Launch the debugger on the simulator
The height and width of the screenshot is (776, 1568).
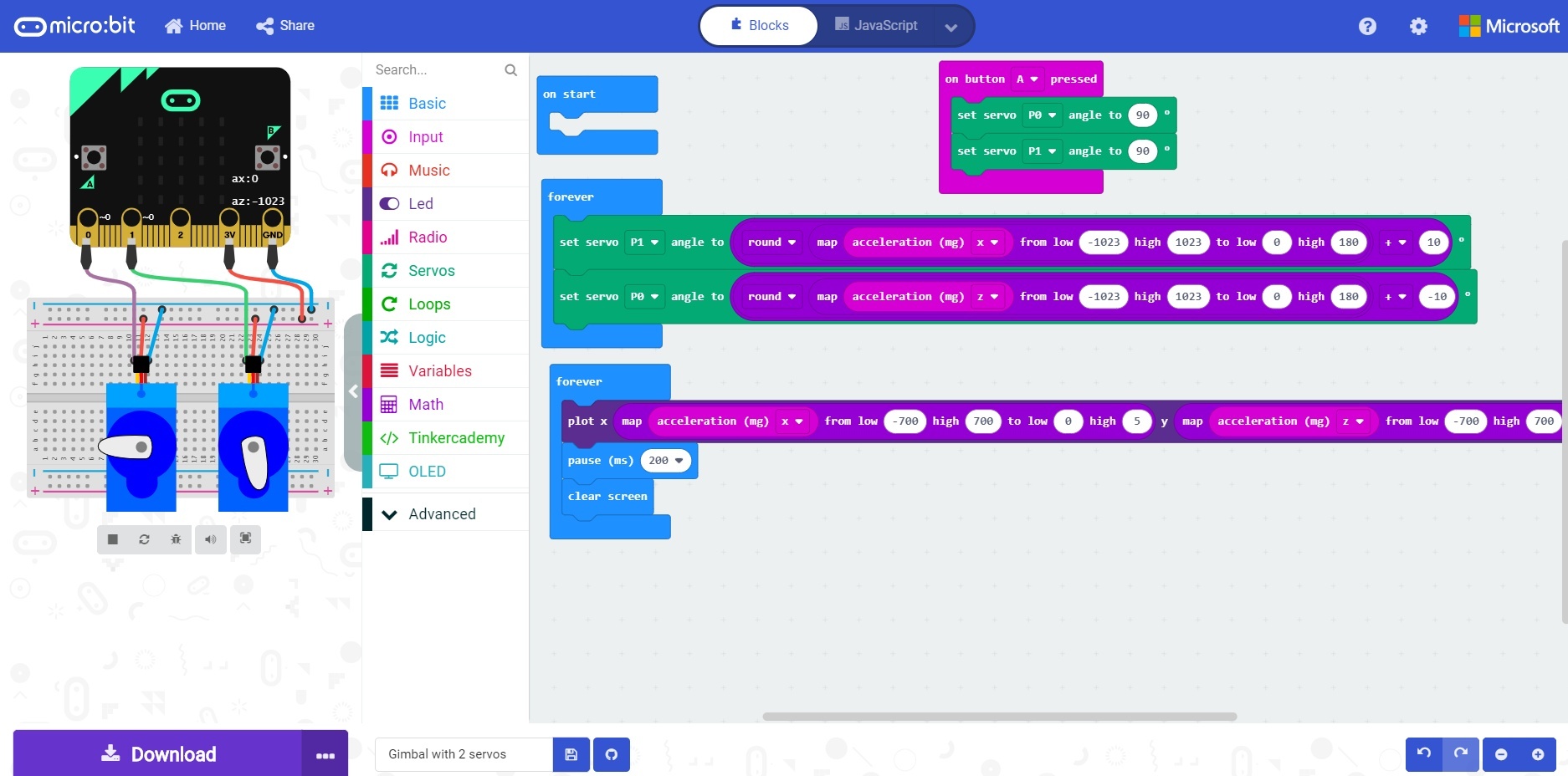coord(176,539)
